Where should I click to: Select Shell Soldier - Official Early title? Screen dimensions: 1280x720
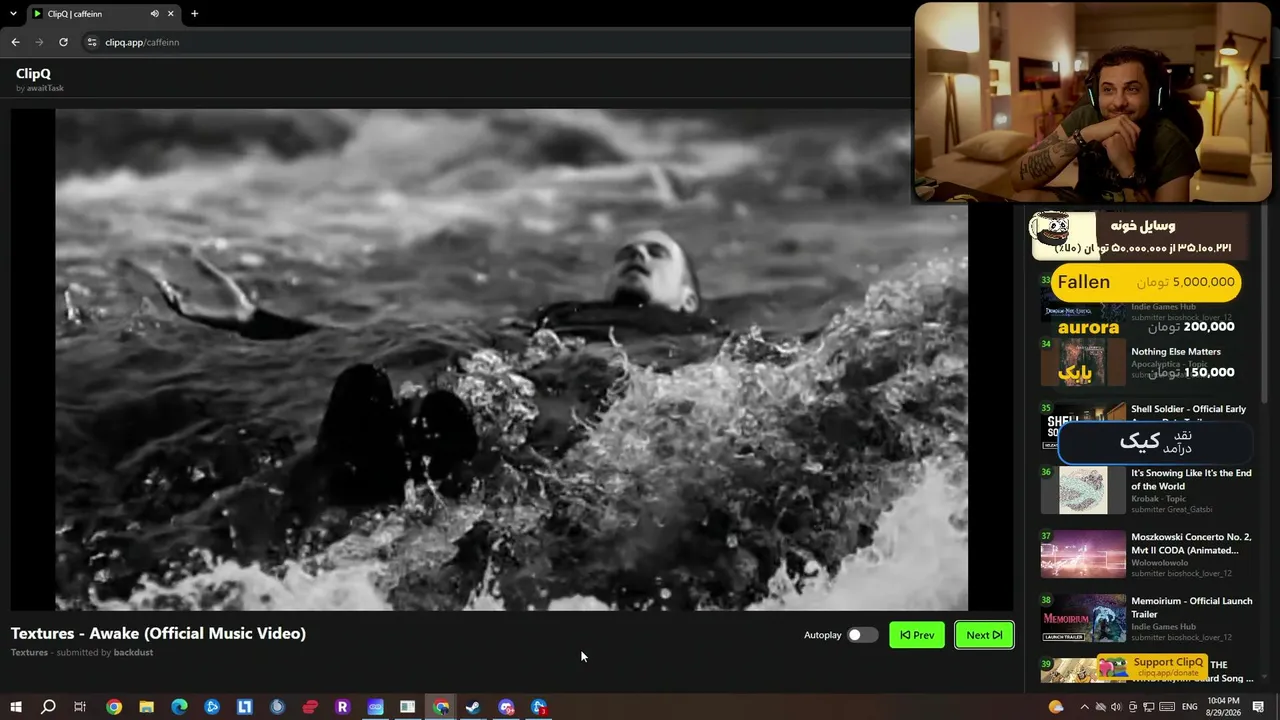1188,409
